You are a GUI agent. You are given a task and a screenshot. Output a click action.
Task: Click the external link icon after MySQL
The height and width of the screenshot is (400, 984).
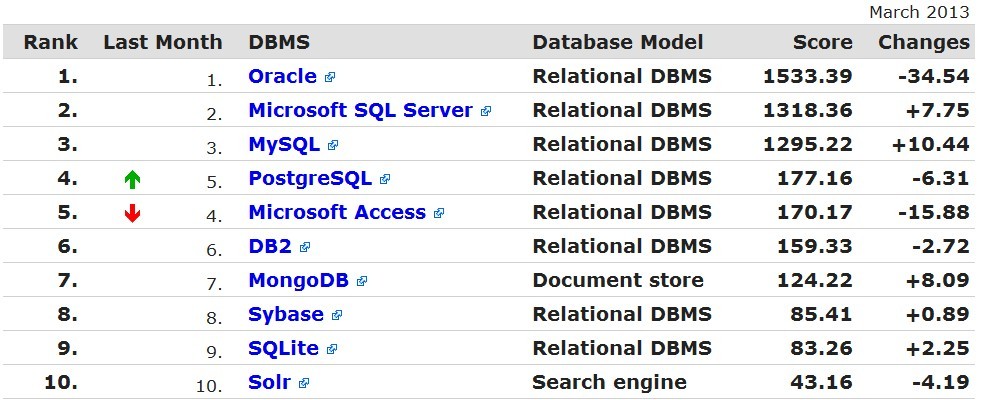[333, 145]
